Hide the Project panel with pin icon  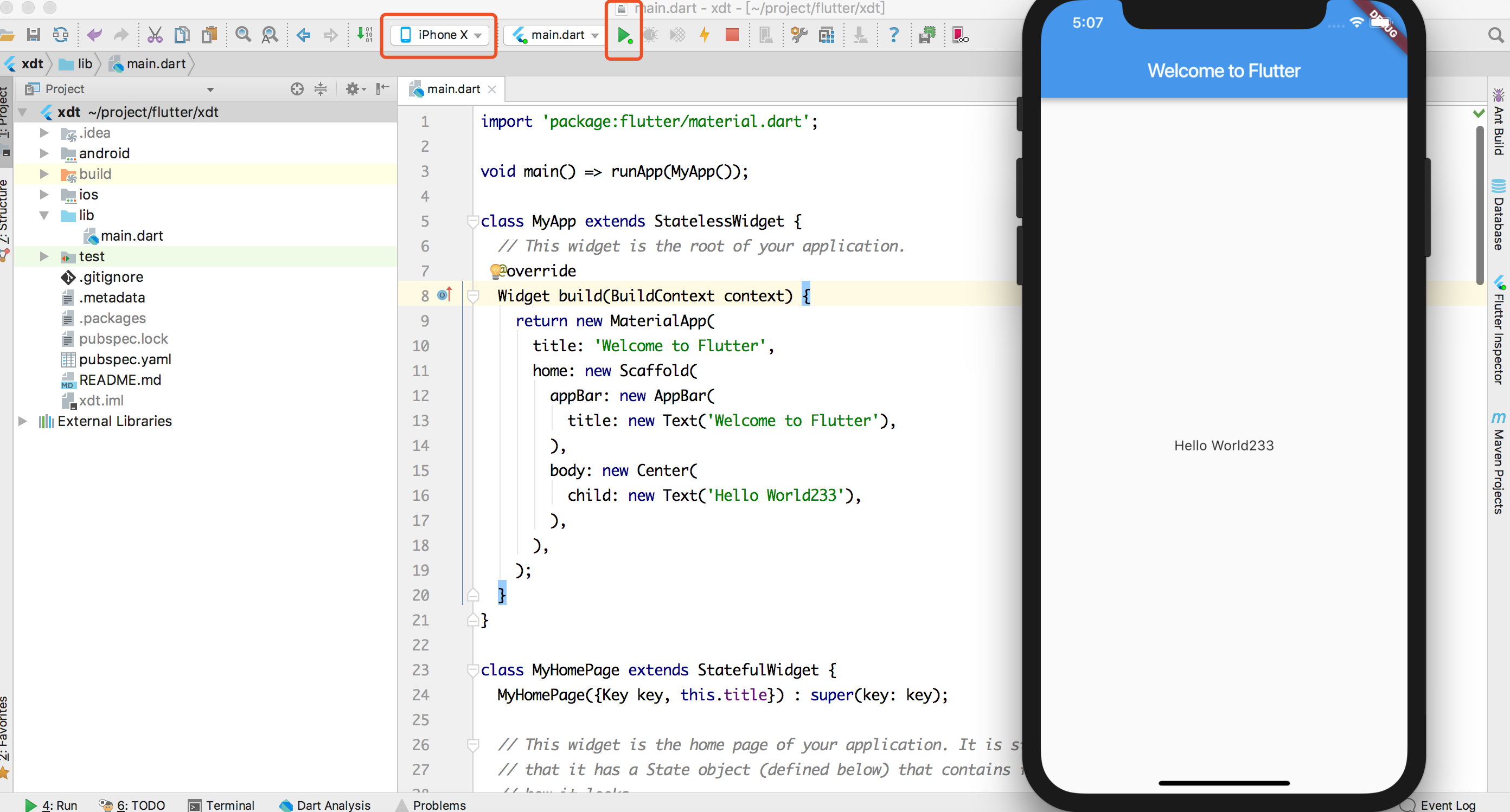pos(383,89)
